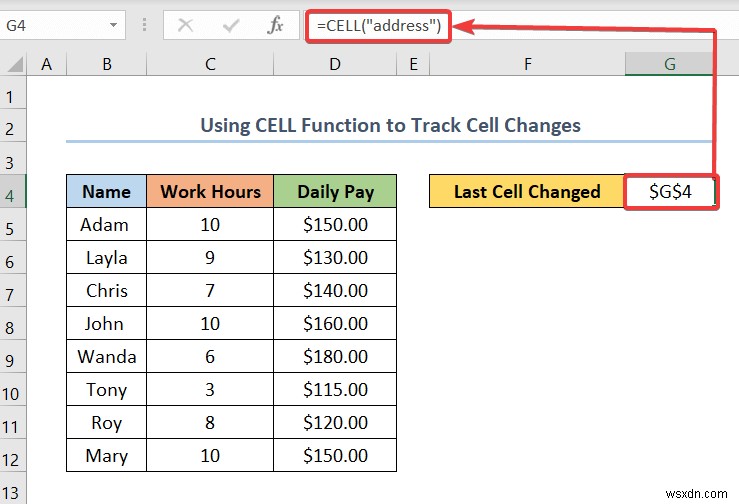Select column E header
This screenshot has width=739, height=504.
(413, 64)
